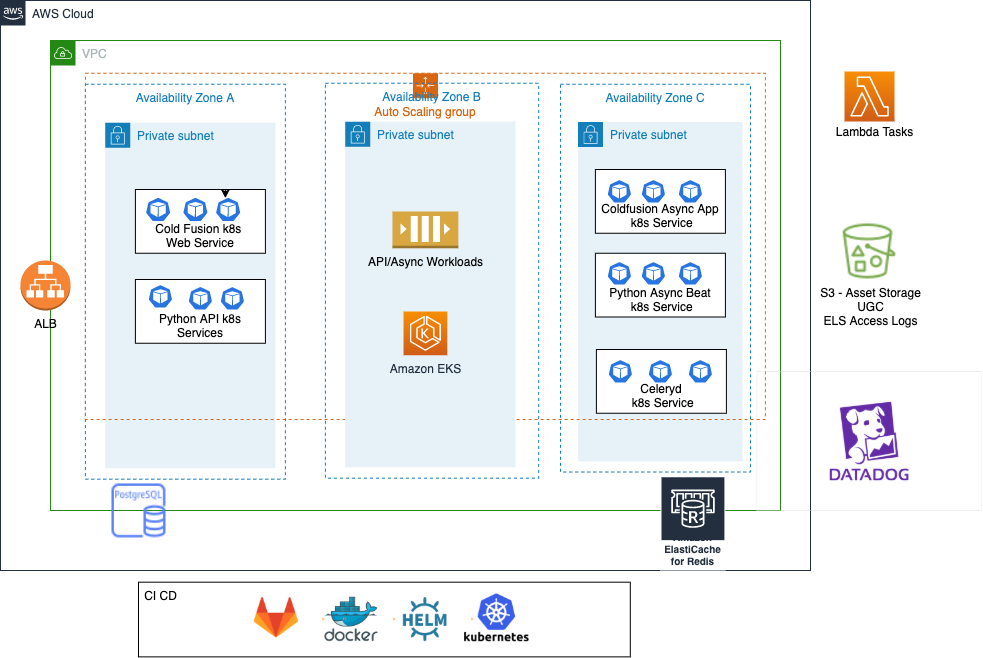983x658 pixels.
Task: Select the API/Async Workloads queue icon
Action: 425,229
